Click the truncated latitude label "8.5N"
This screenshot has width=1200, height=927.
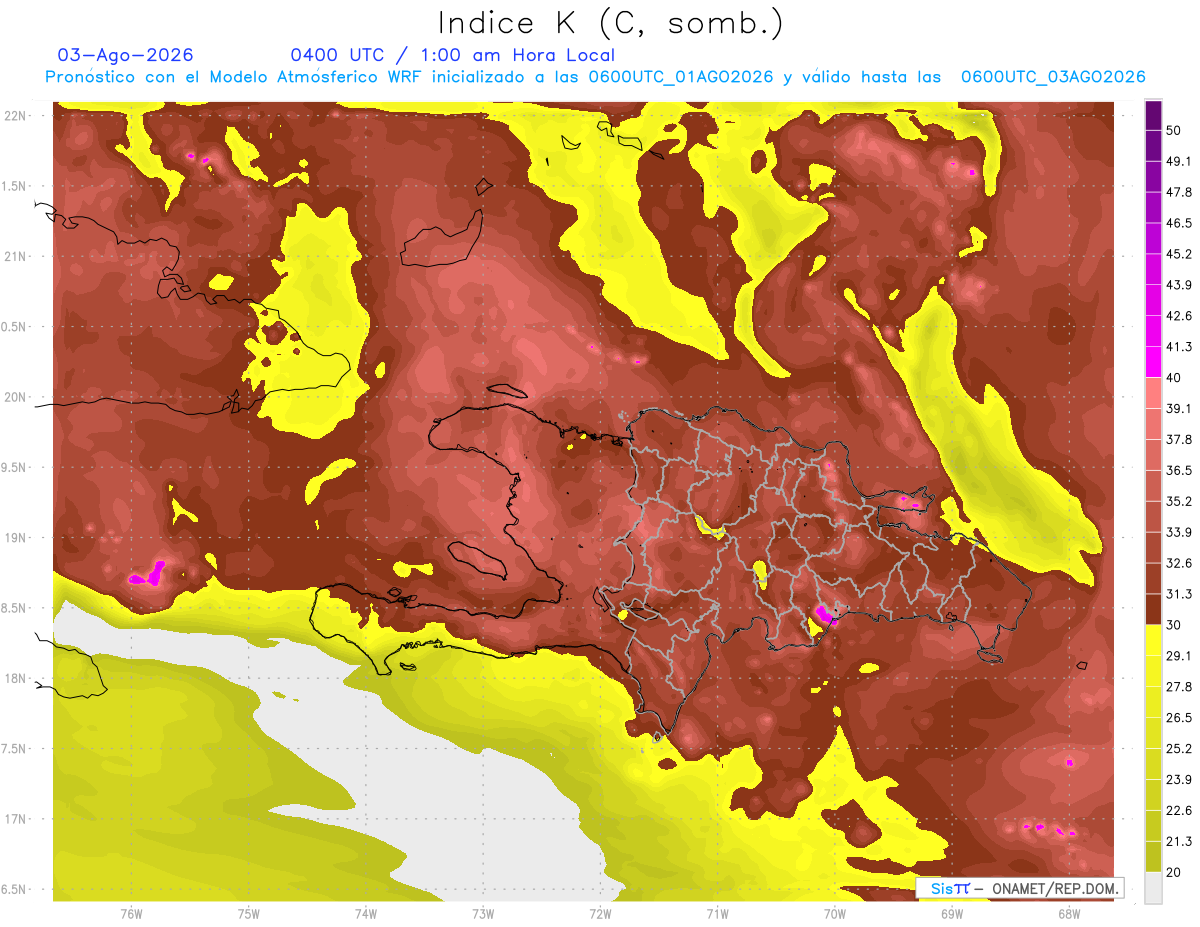click(x=15, y=608)
